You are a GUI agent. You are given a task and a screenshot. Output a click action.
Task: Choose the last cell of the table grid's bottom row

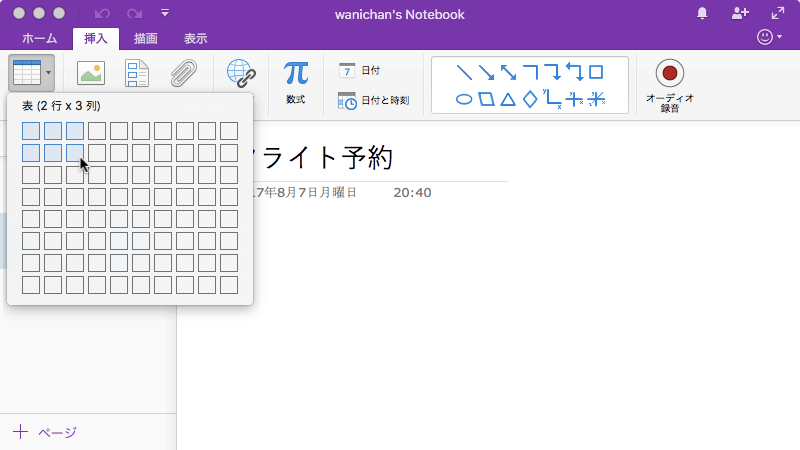tap(229, 285)
